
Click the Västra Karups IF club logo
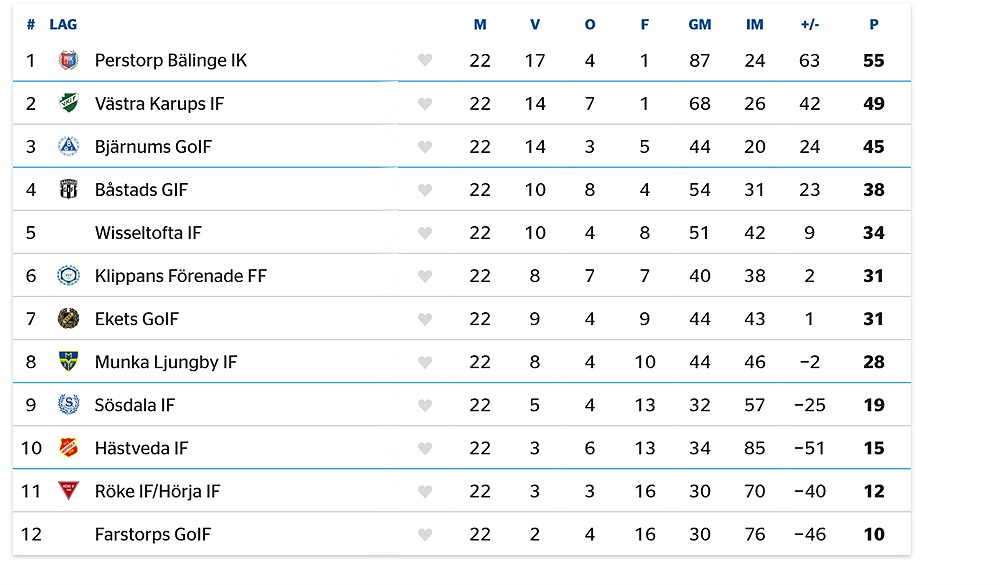pos(68,104)
